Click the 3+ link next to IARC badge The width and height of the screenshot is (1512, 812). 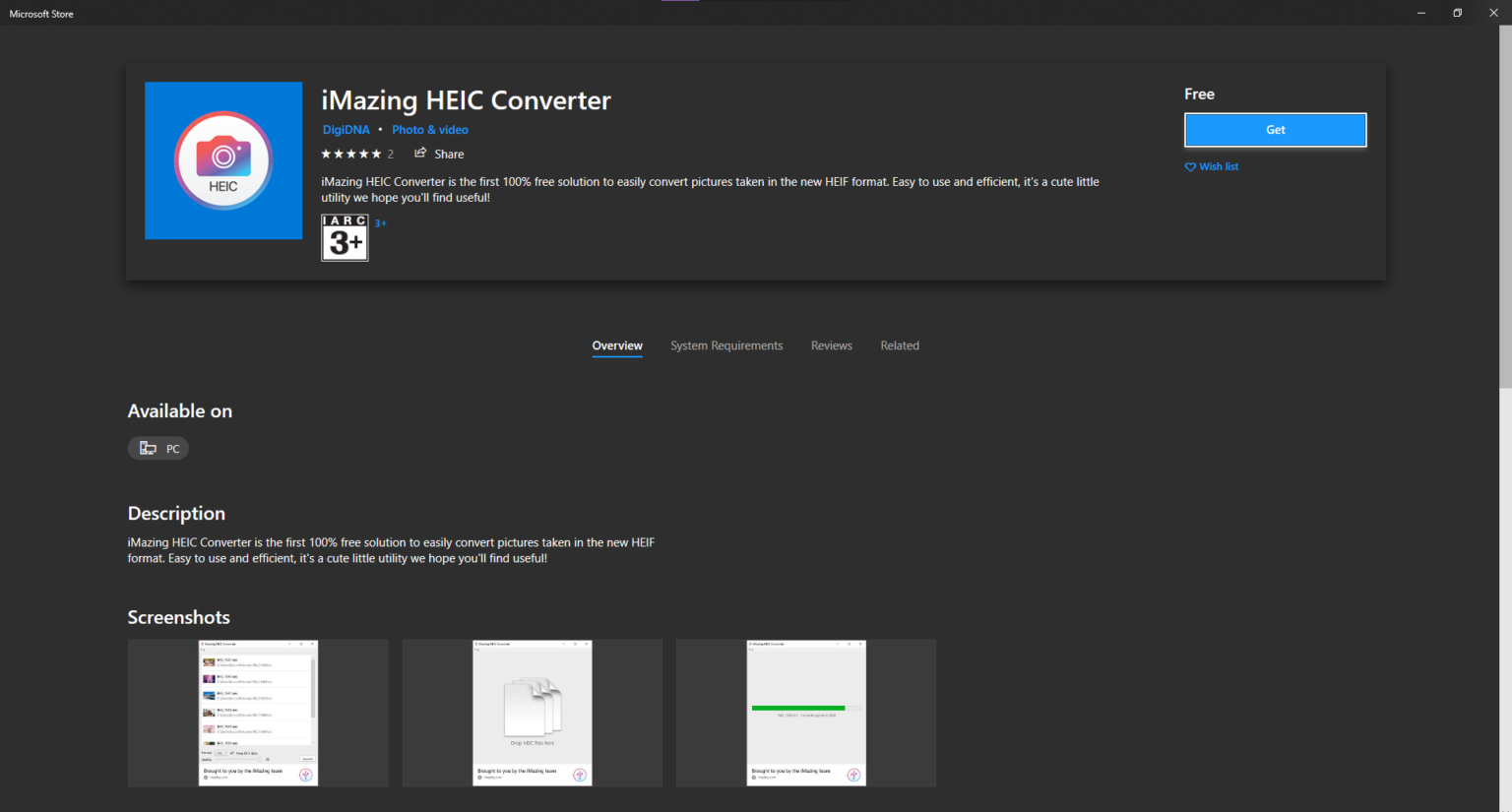(x=380, y=223)
